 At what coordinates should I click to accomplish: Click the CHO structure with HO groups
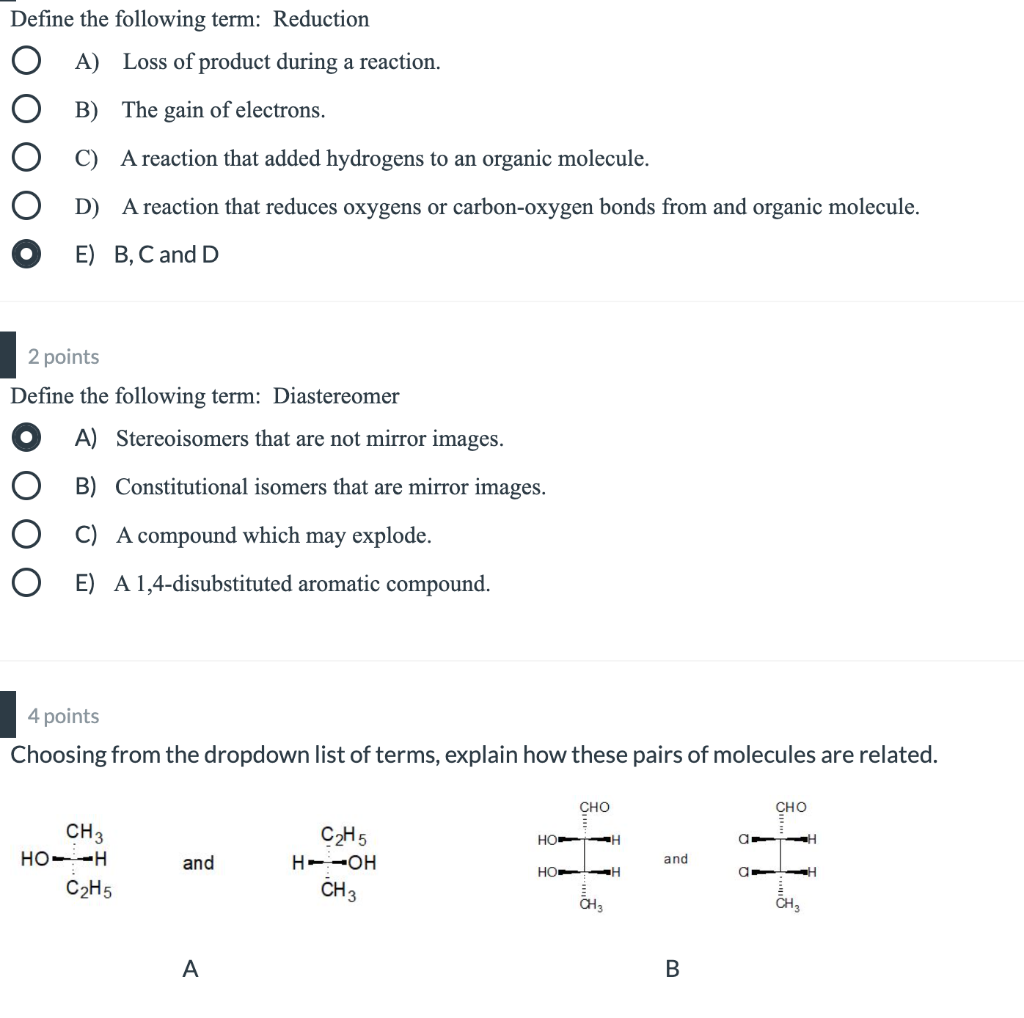pos(585,855)
